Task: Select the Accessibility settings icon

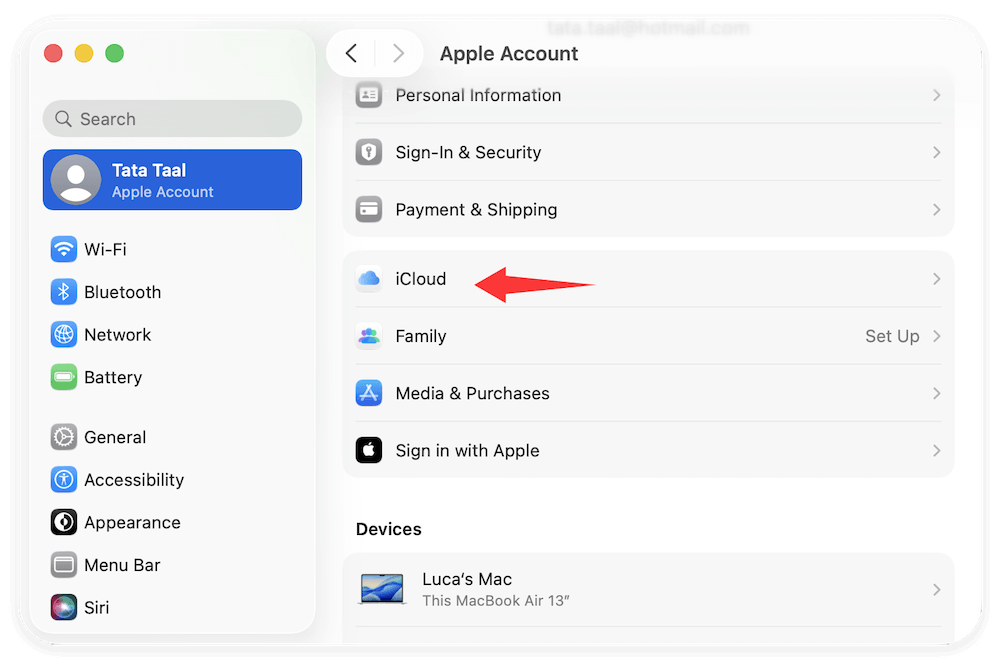Action: (x=63, y=480)
